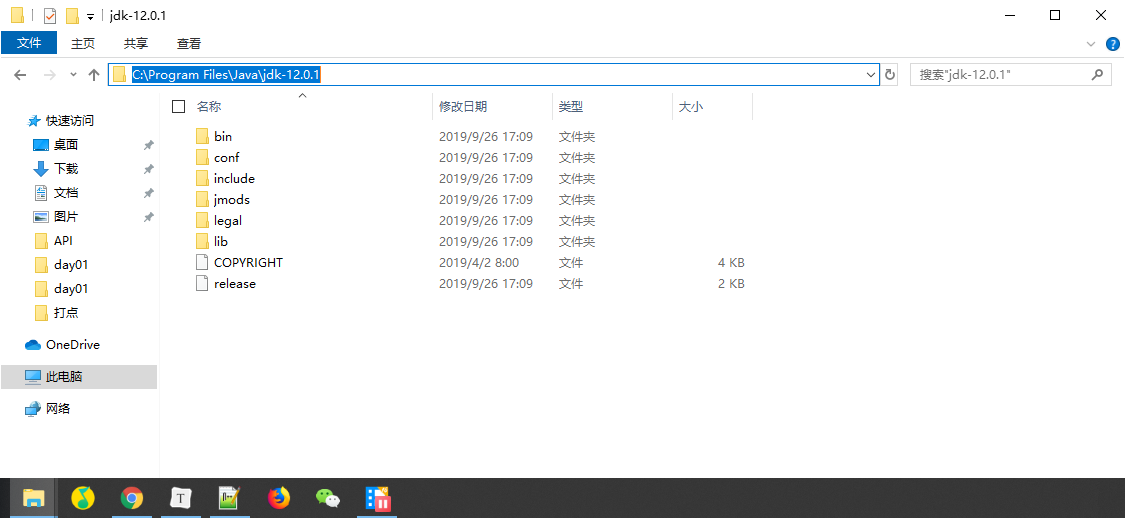The image size is (1125, 518).
Task: Click the Back navigation arrow
Action: tap(20, 75)
